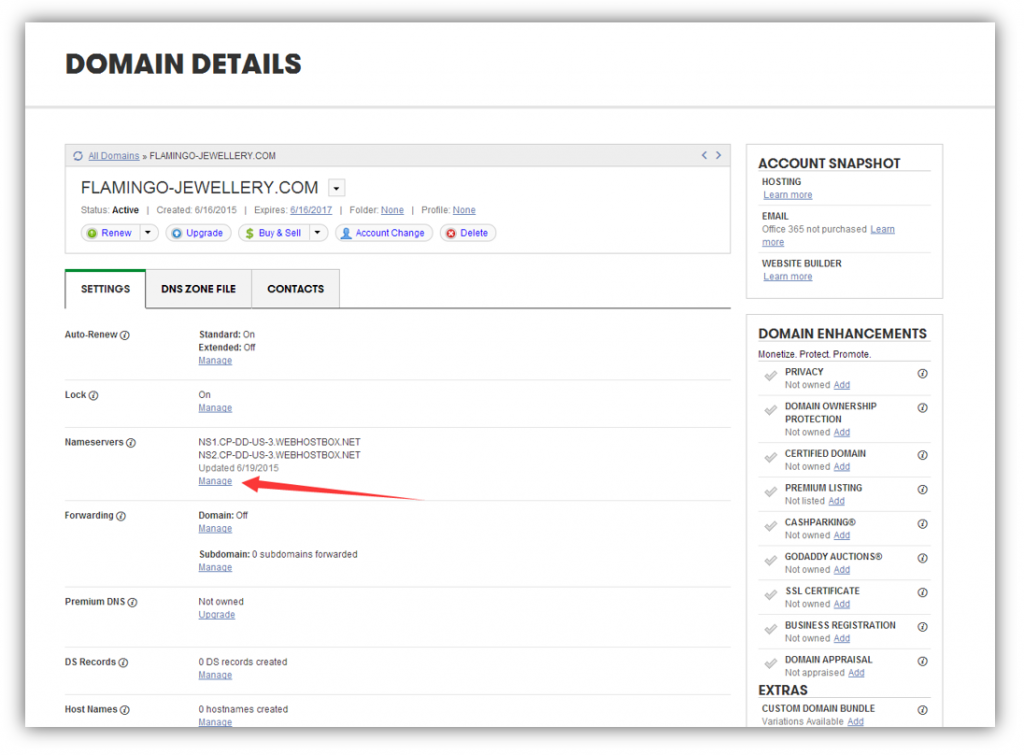The height and width of the screenshot is (755, 1024).
Task: Click the refresh icon beside All Domains
Action: (x=78, y=156)
